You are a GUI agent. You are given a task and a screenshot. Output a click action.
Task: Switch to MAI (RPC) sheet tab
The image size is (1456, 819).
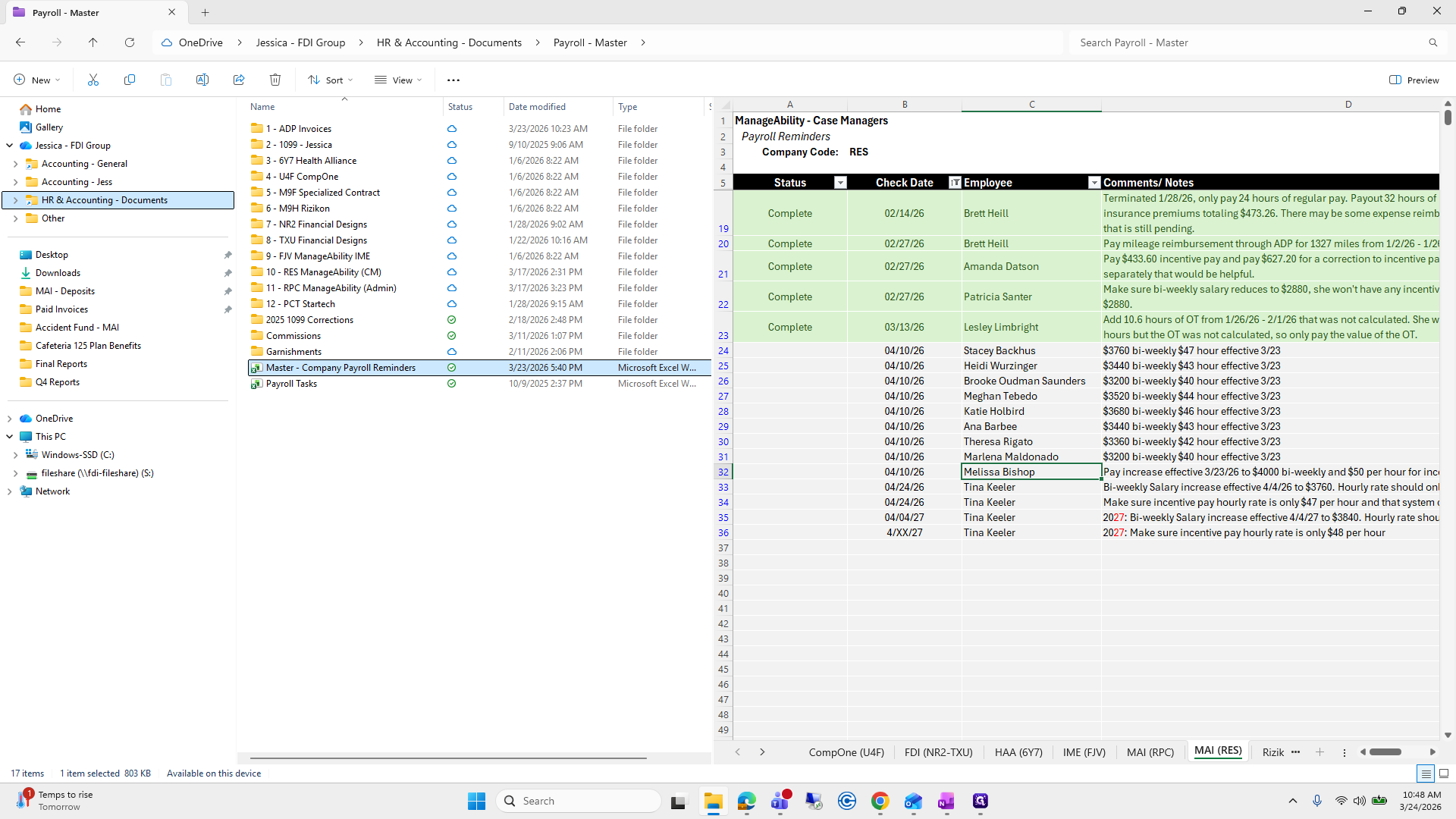tap(1150, 752)
